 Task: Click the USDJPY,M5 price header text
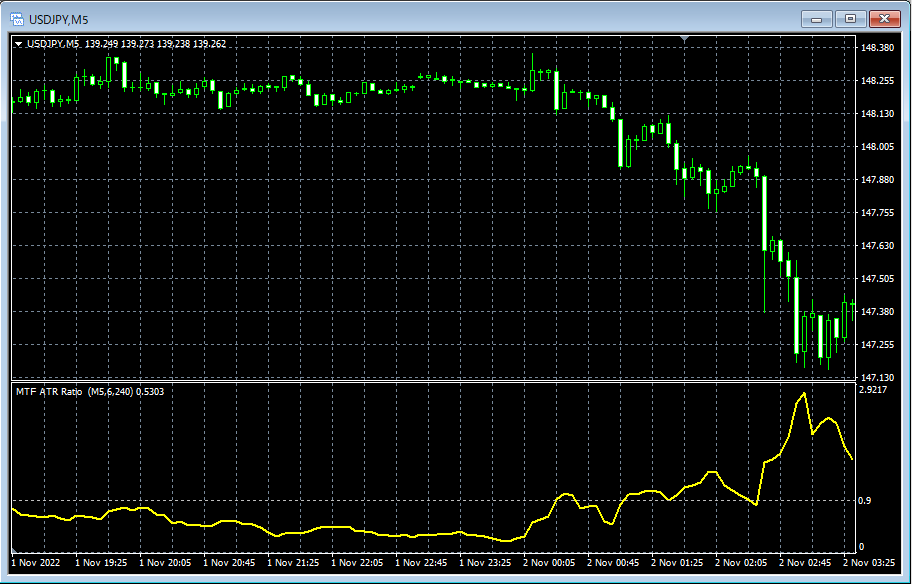click(x=126, y=44)
